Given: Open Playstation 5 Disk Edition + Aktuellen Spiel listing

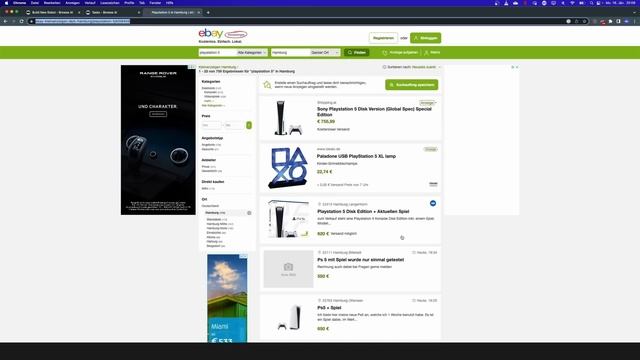Looking at the screenshot, I should point(363,211).
